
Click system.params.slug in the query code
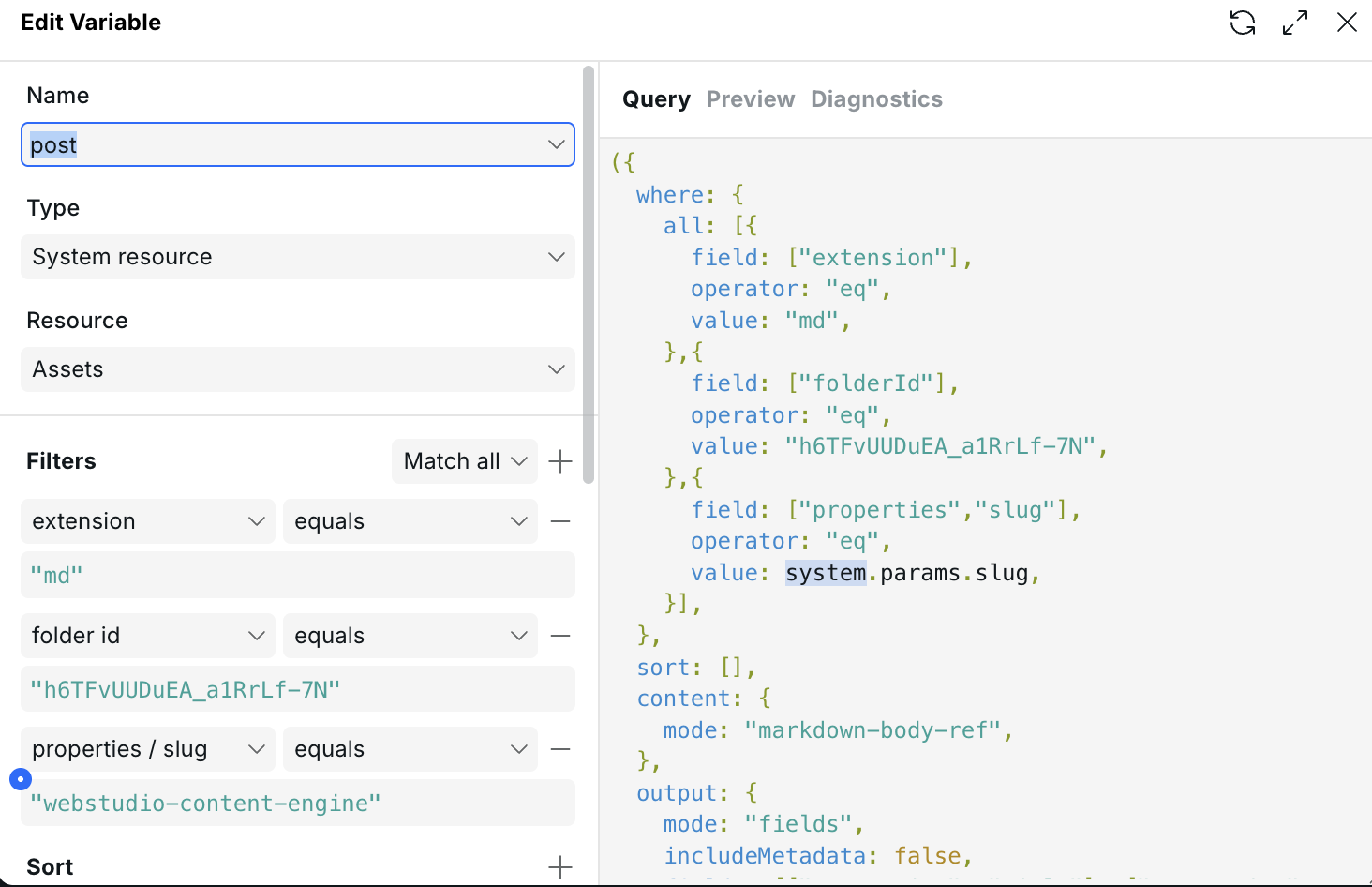pyautogui.click(x=907, y=573)
